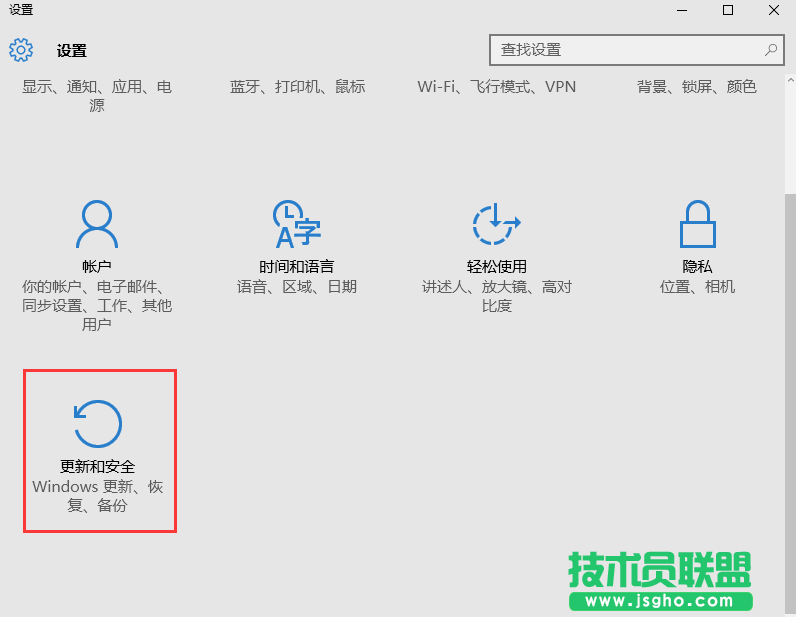
Task: Open 背景、锁屏、颜色 personalization settings
Action: pos(696,87)
